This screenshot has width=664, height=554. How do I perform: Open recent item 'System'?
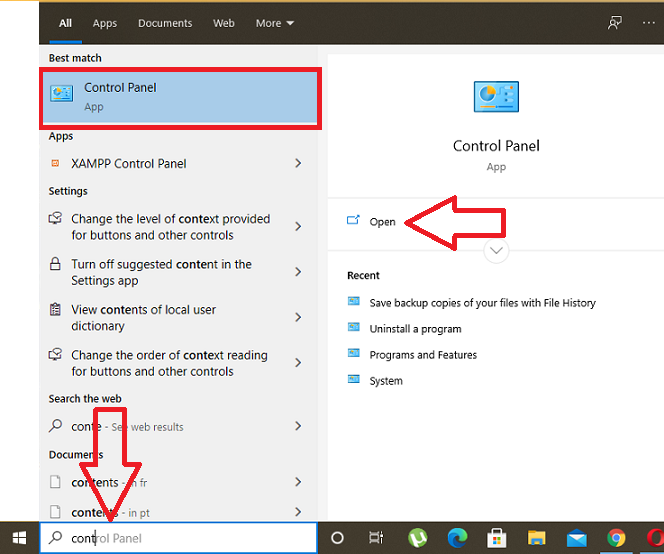(386, 381)
